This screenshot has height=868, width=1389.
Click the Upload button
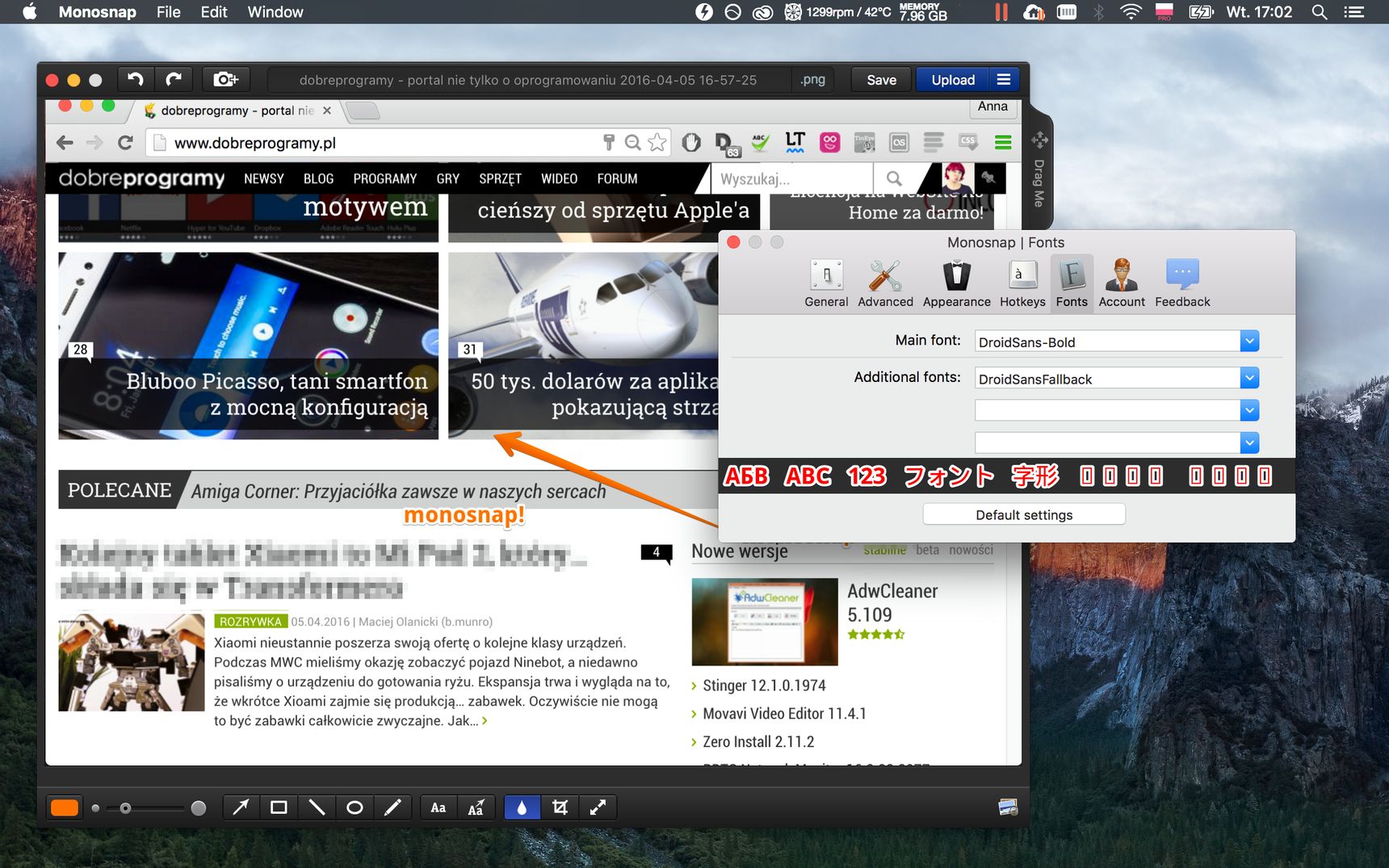(x=953, y=79)
